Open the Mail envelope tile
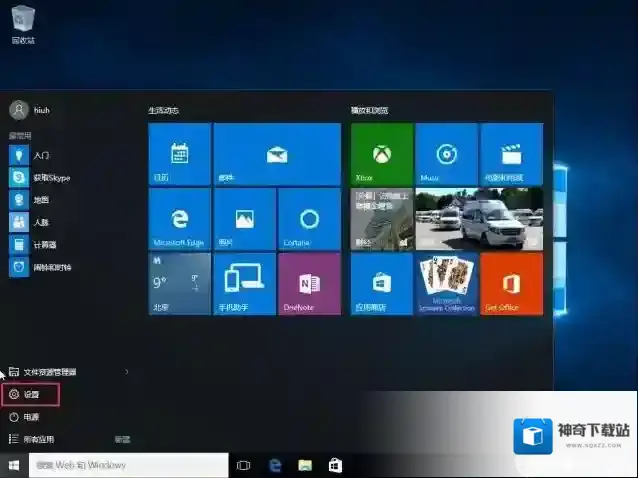638x478 pixels. 277,154
